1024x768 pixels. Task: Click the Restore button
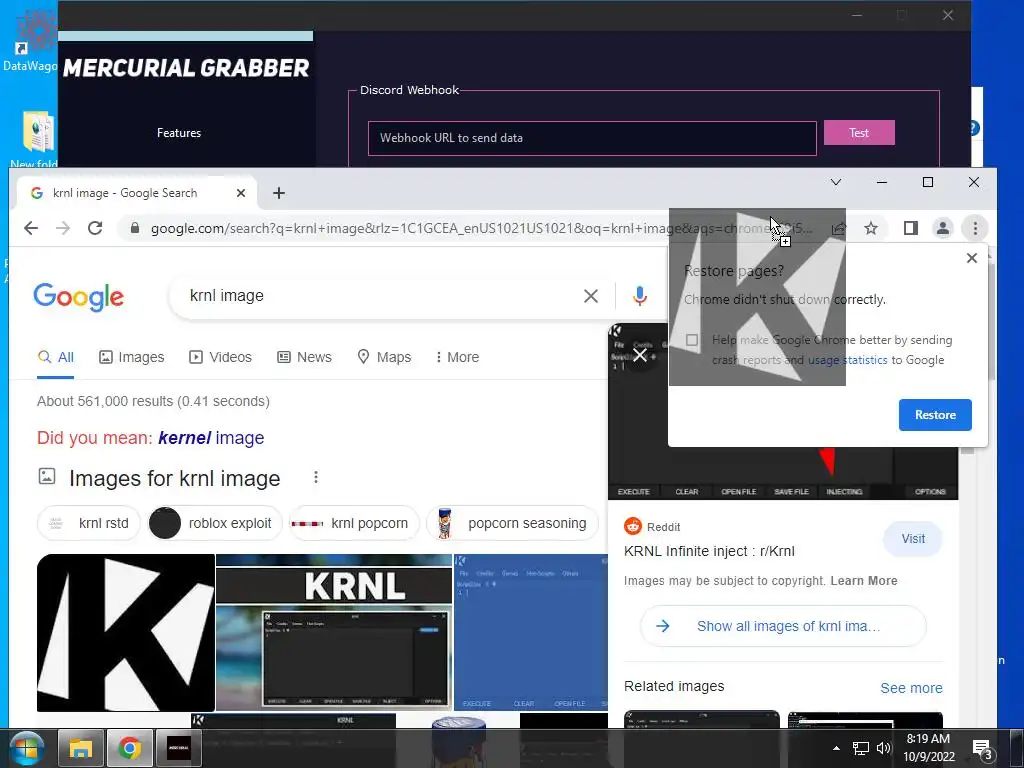point(935,415)
